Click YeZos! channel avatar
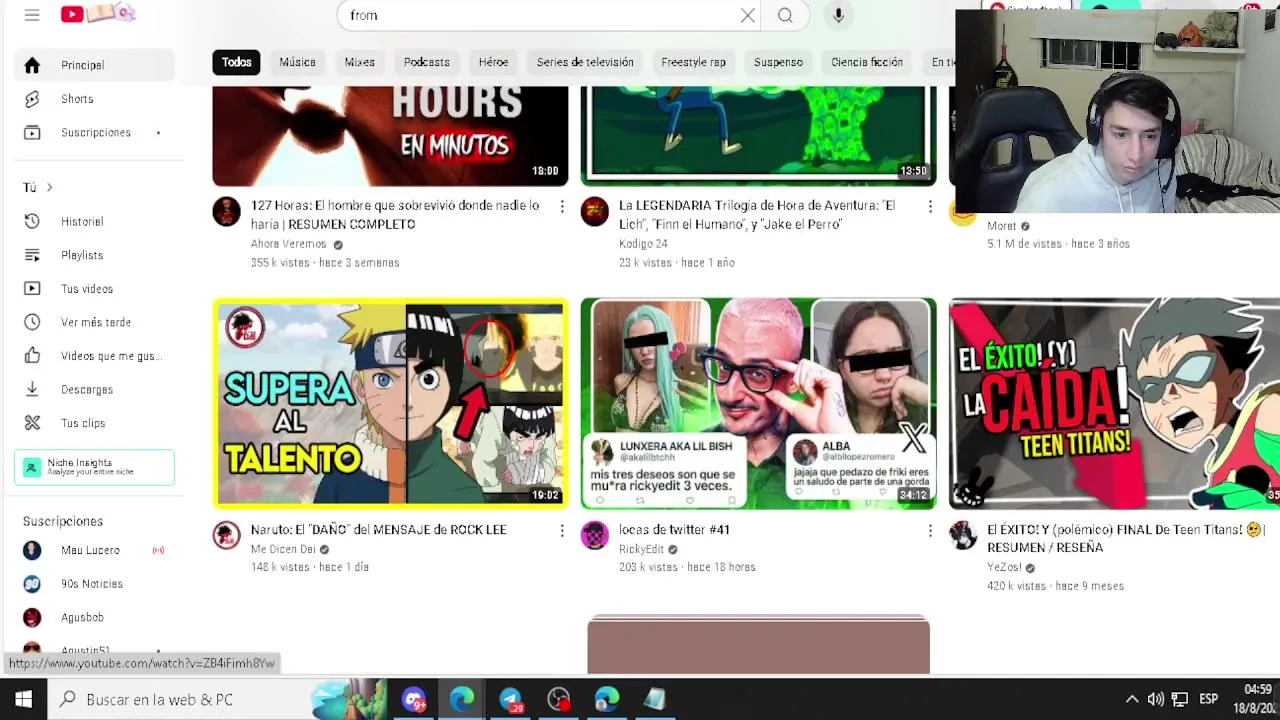This screenshot has height=720, width=1280. pos(962,535)
